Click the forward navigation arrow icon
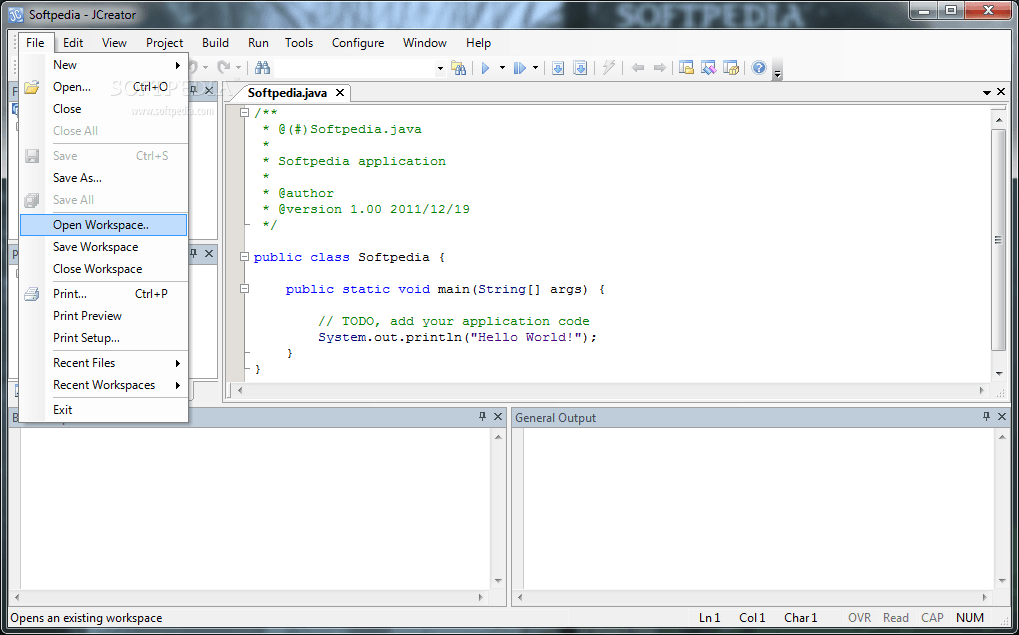Viewport: 1019px width, 635px height. pyautogui.click(x=660, y=68)
